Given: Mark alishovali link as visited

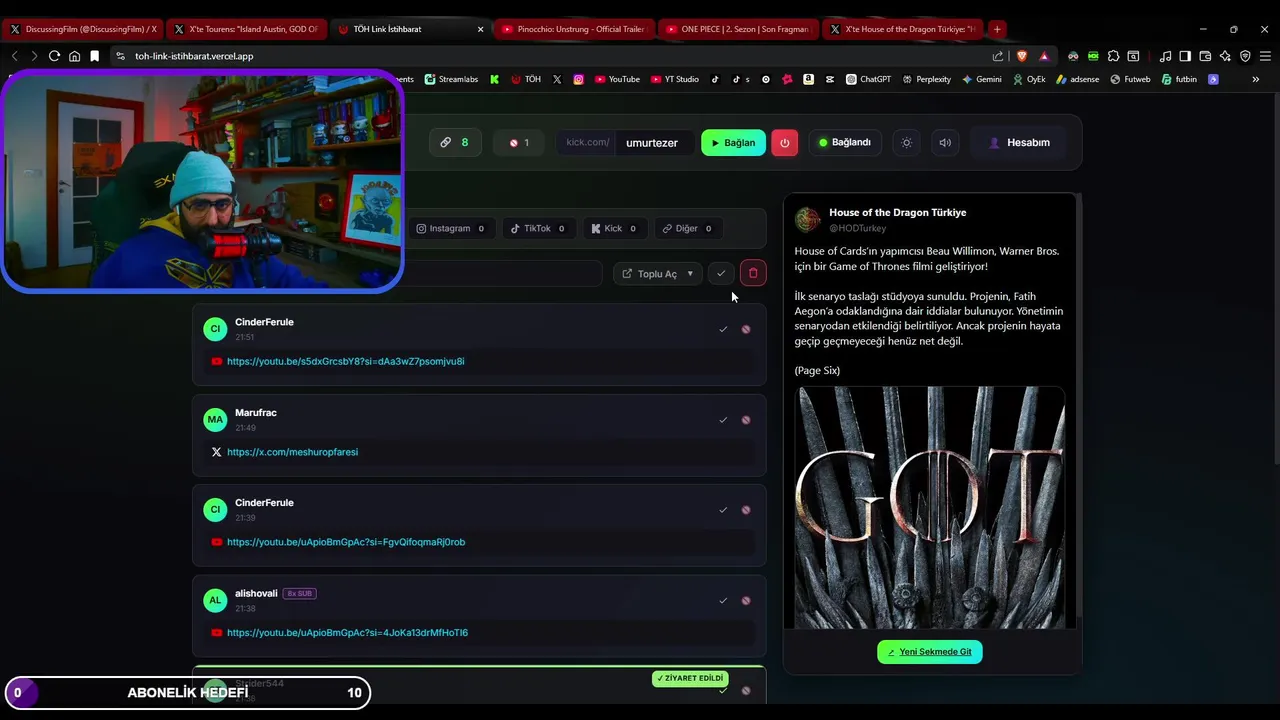Looking at the screenshot, I should [x=723, y=601].
